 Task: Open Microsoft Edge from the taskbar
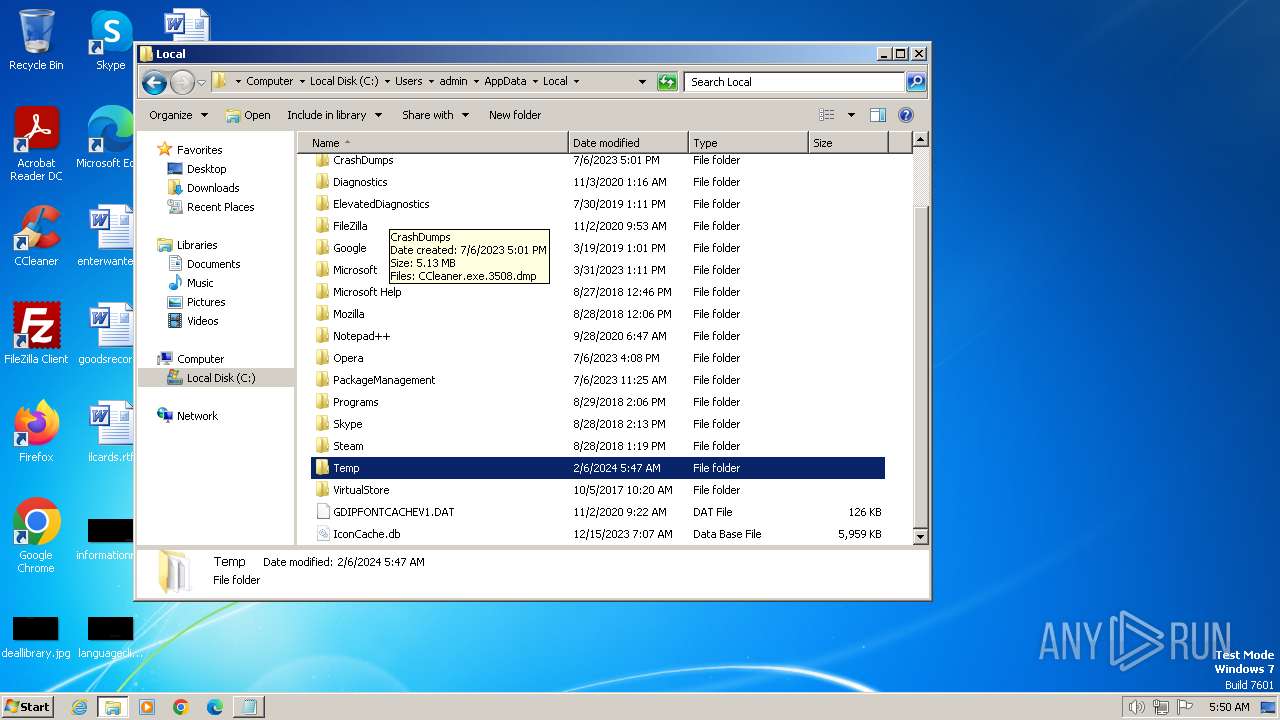pyautogui.click(x=215, y=707)
